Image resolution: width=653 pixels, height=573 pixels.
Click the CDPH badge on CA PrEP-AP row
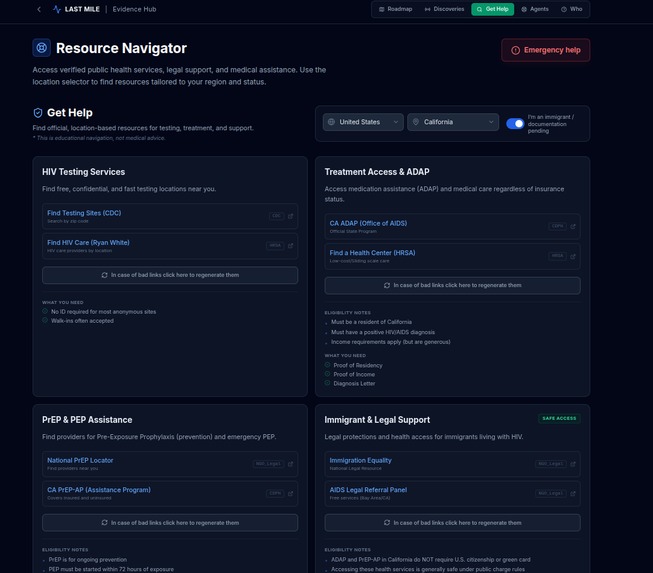(x=275, y=493)
